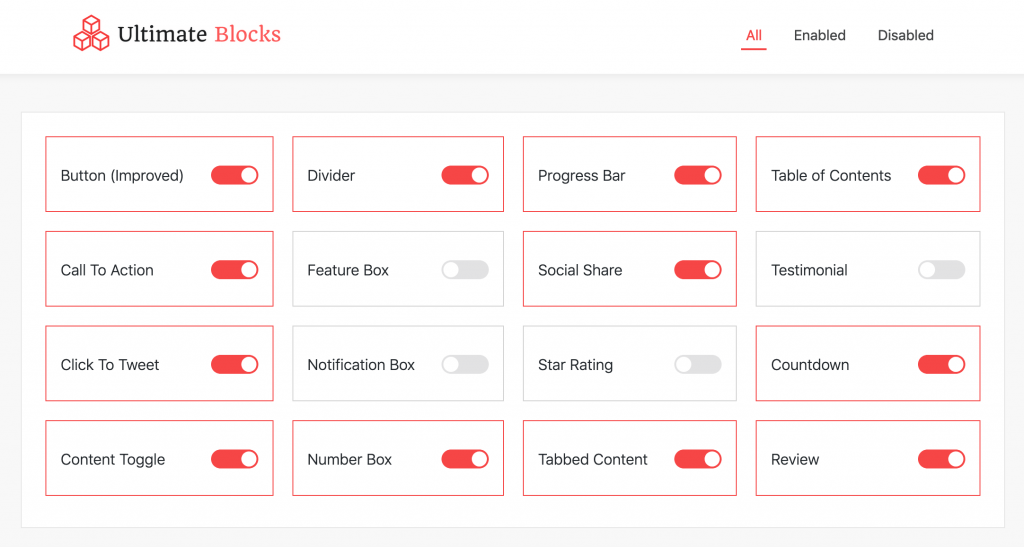The image size is (1024, 547).
Task: Turn off the Divider block switch
Action: [465, 175]
